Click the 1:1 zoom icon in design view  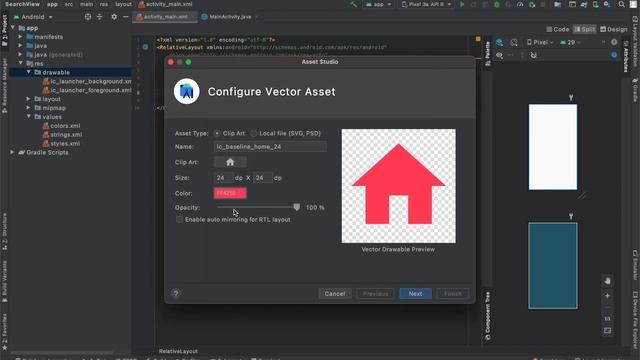pyautogui.click(x=607, y=318)
